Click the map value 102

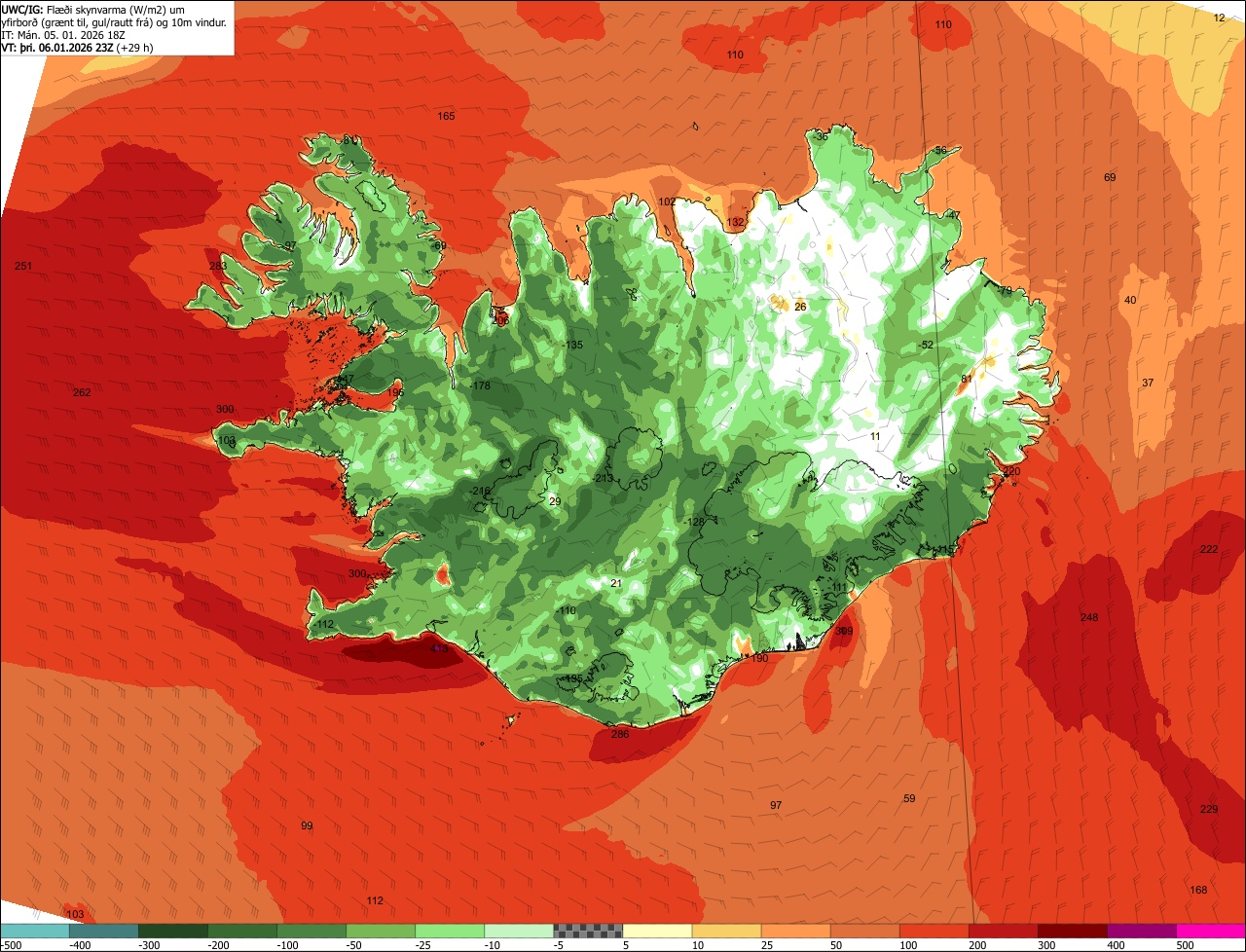click(667, 202)
